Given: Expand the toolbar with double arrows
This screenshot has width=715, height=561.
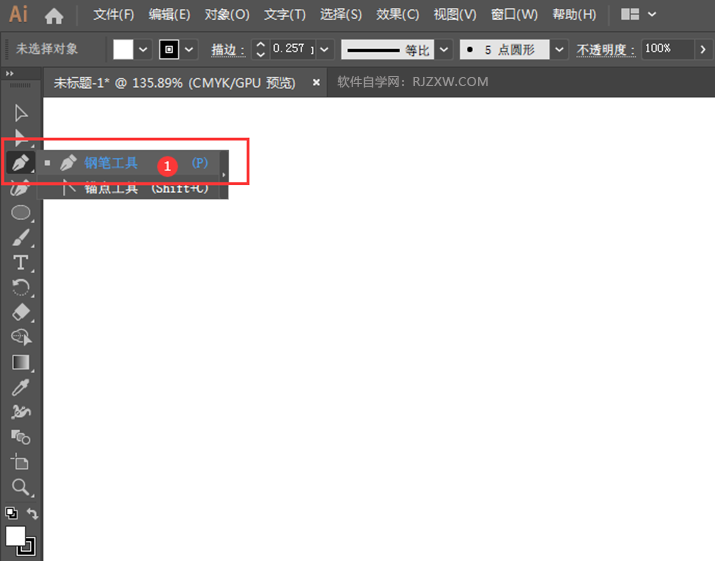Looking at the screenshot, I should point(10,73).
